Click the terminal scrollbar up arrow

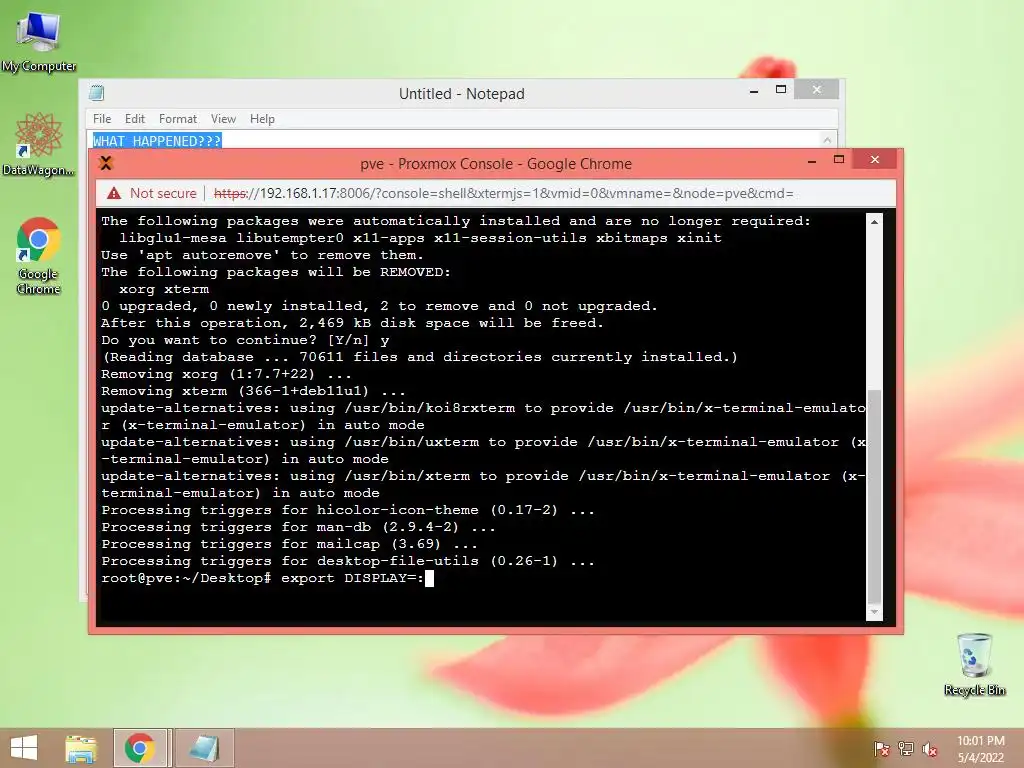874,222
